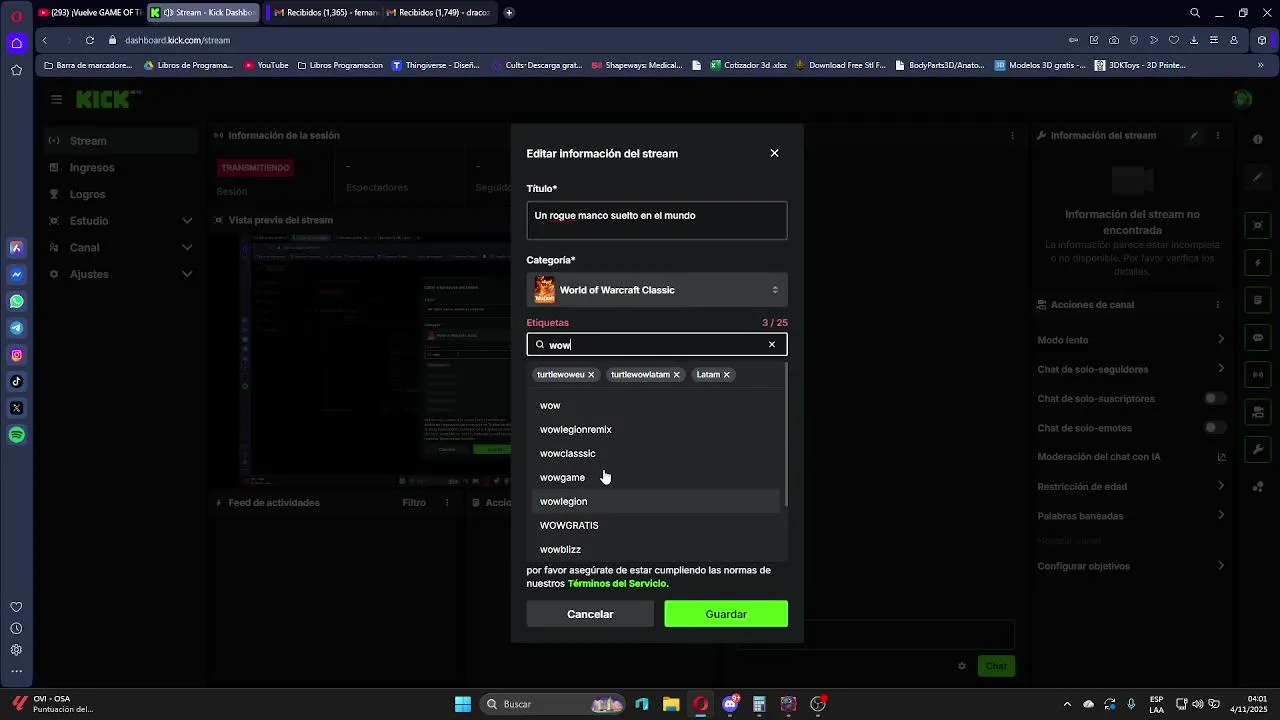Open the Windows Start menu

(463, 704)
